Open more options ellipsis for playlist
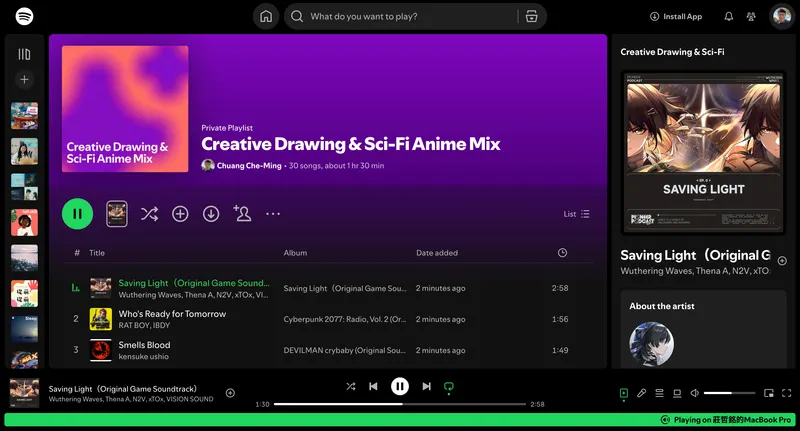This screenshot has width=800, height=431. pos(273,214)
